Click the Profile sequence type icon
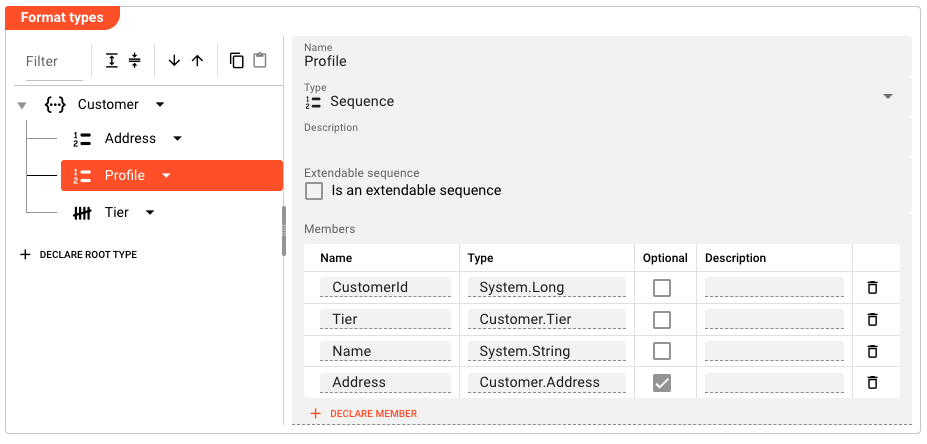927x444 pixels. [x=82, y=176]
